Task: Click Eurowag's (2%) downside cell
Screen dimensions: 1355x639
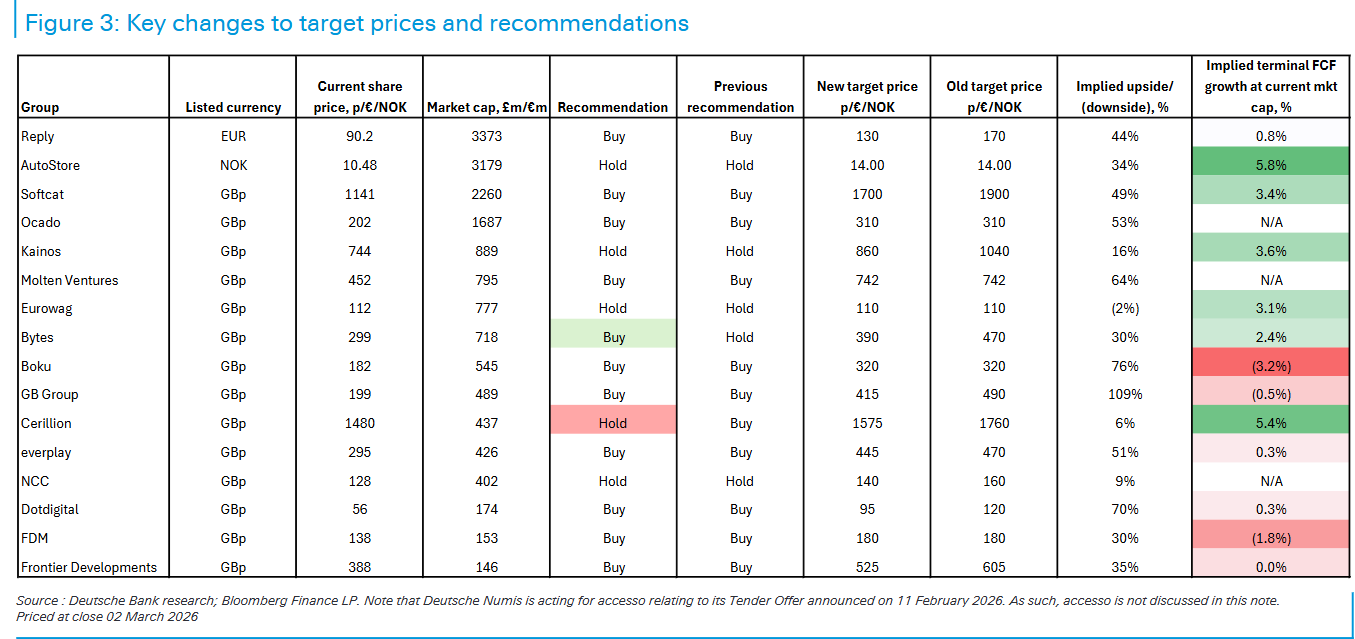Action: tap(1125, 308)
